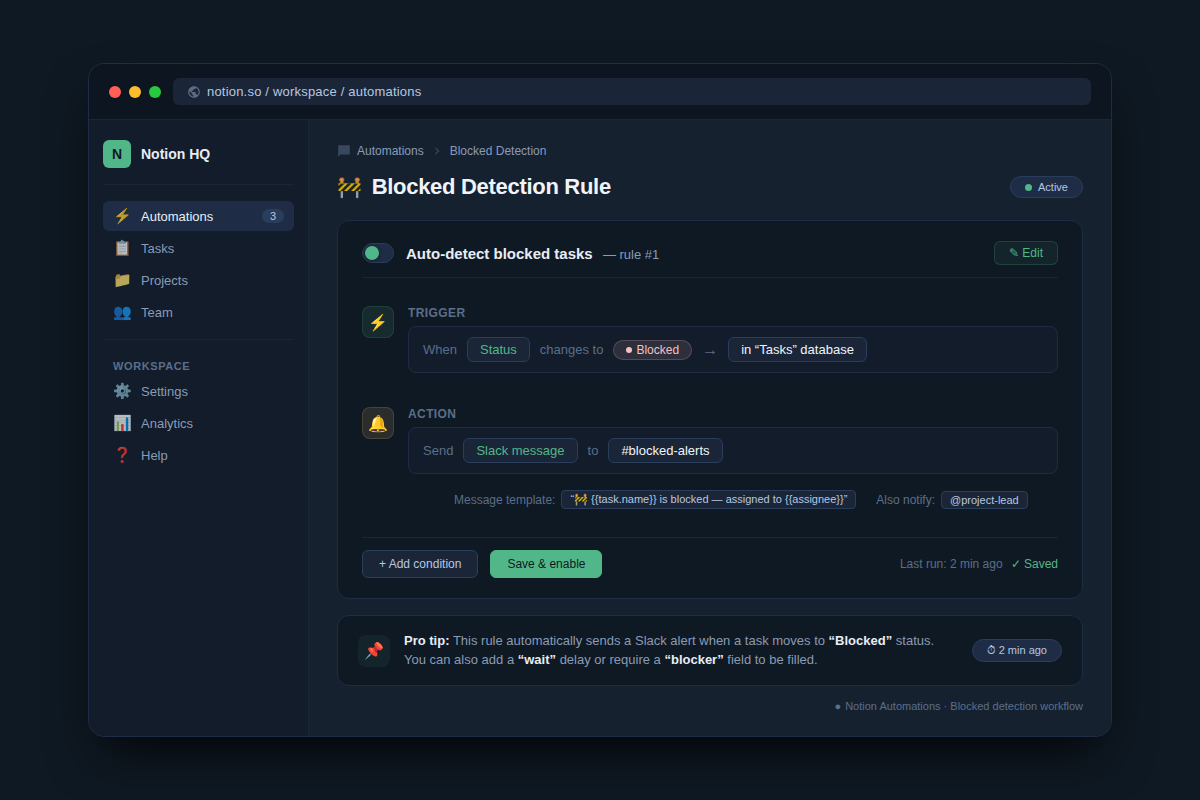Click the lightning bolt Automations sidebar icon

pos(122,216)
